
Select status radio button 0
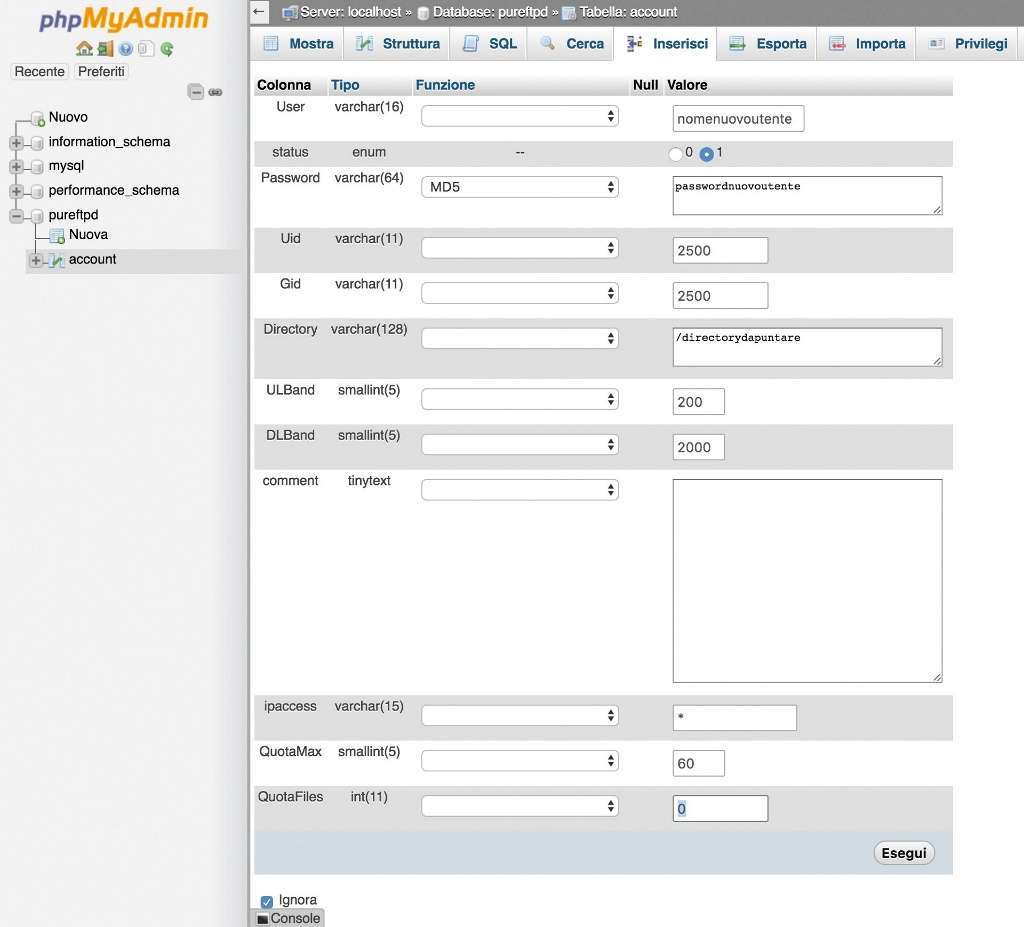coord(676,154)
